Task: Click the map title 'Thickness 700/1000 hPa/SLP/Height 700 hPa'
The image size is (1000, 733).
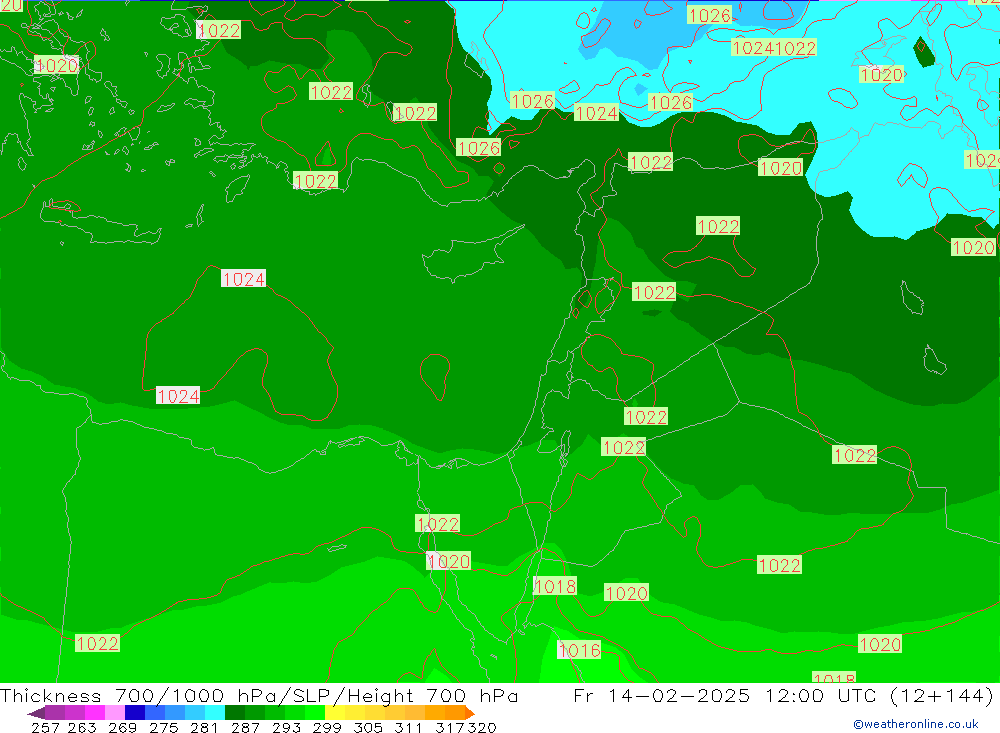Action: tap(259, 695)
